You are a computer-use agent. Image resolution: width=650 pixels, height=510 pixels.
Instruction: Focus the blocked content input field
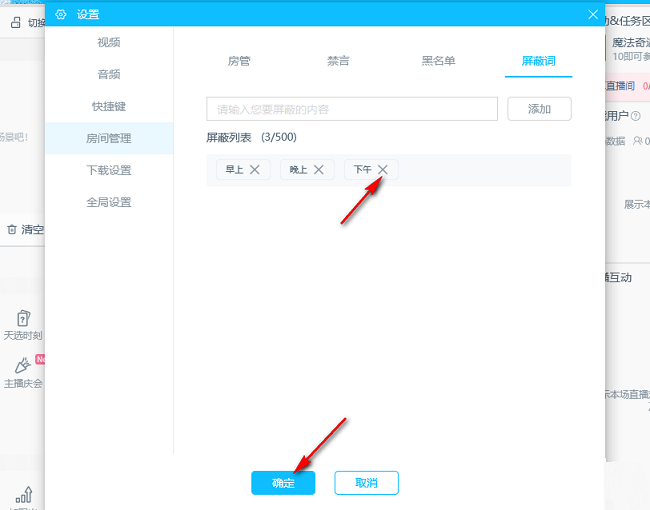(352, 109)
